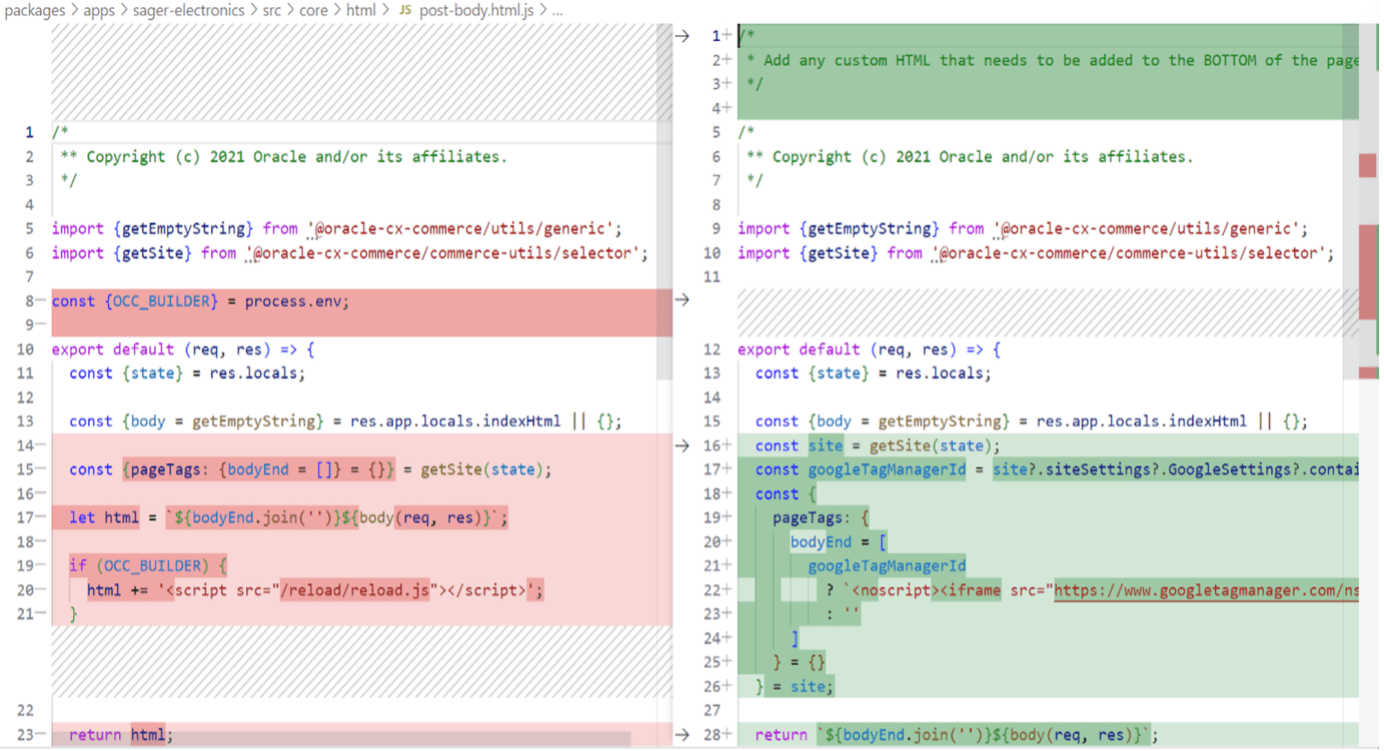This screenshot has height=751, width=1384.
Task: Click 'googleTagManagerId' declaration on right line 17
Action: (886, 470)
